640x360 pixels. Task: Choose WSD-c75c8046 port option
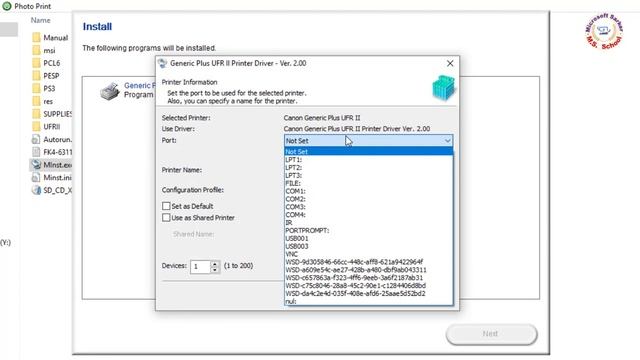tap(369, 285)
